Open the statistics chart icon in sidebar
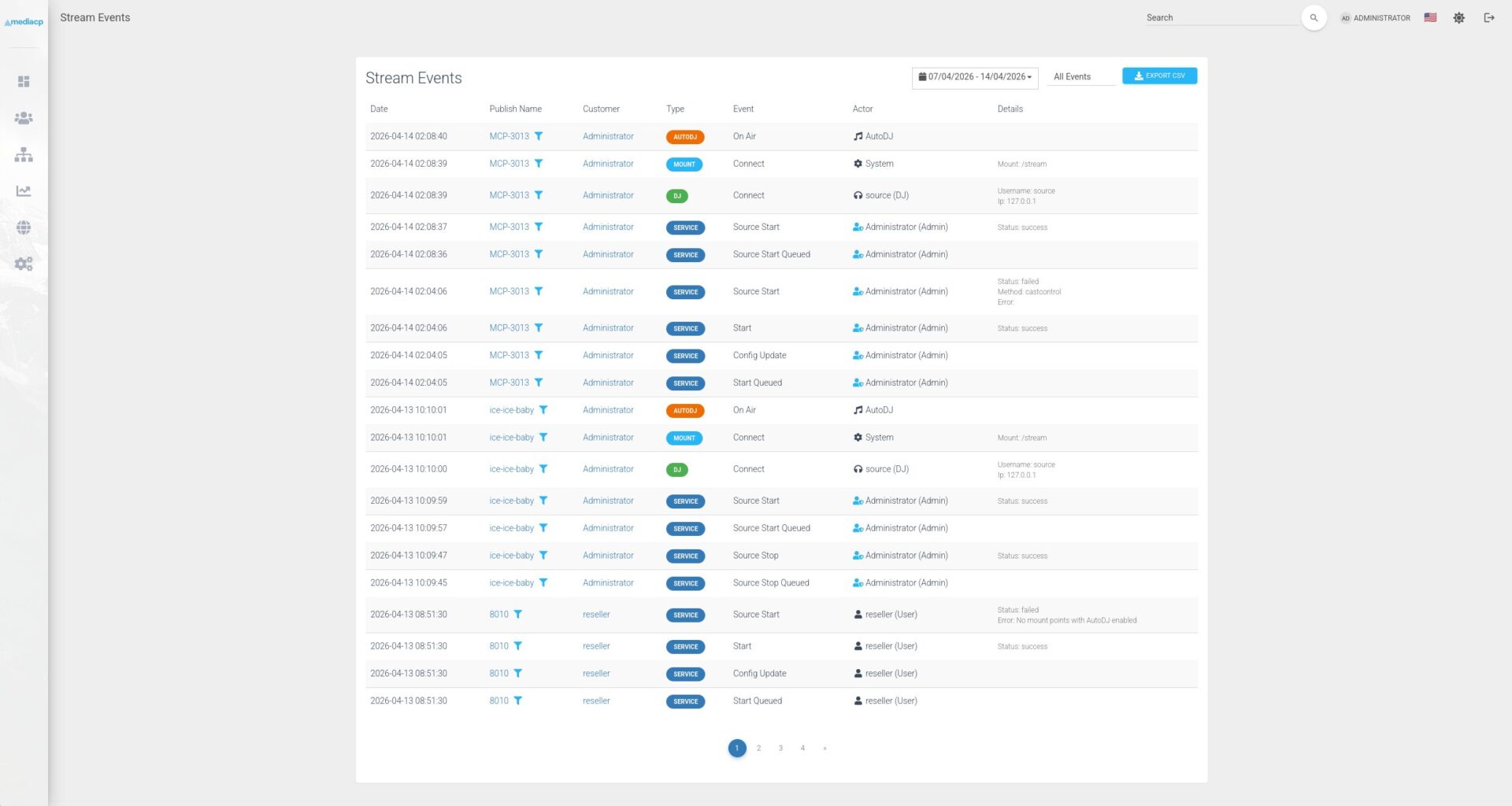The image size is (1512, 806). (x=24, y=191)
